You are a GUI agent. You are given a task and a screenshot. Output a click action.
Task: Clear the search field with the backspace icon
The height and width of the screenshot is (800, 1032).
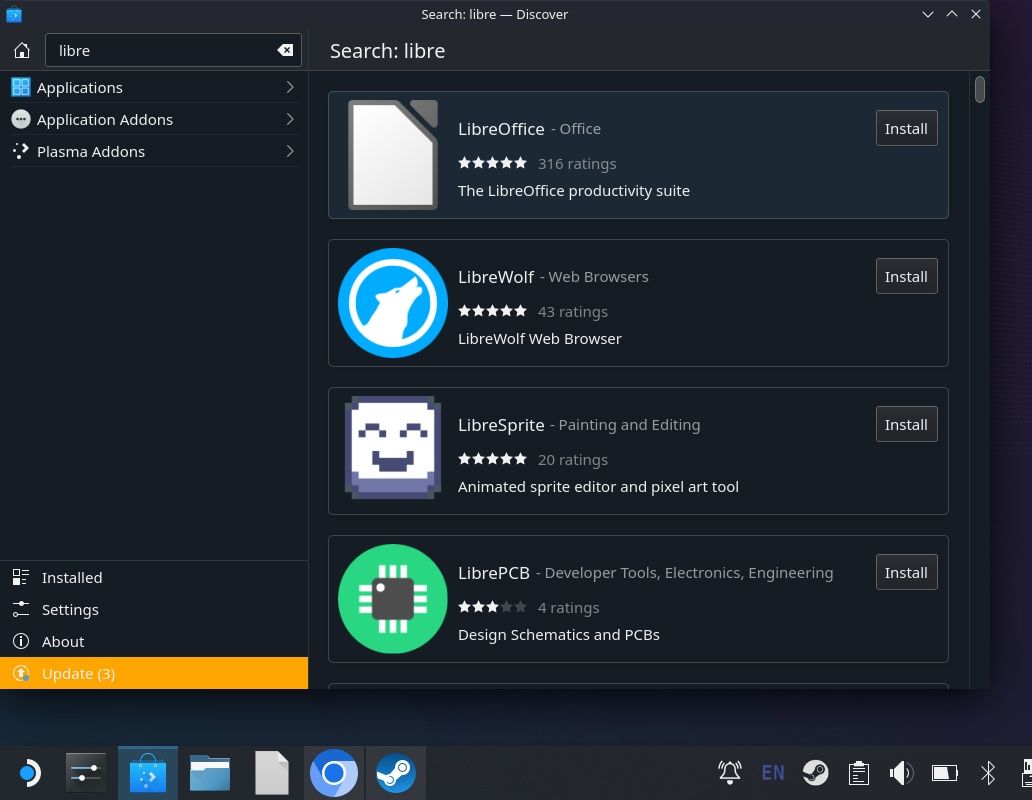point(285,50)
